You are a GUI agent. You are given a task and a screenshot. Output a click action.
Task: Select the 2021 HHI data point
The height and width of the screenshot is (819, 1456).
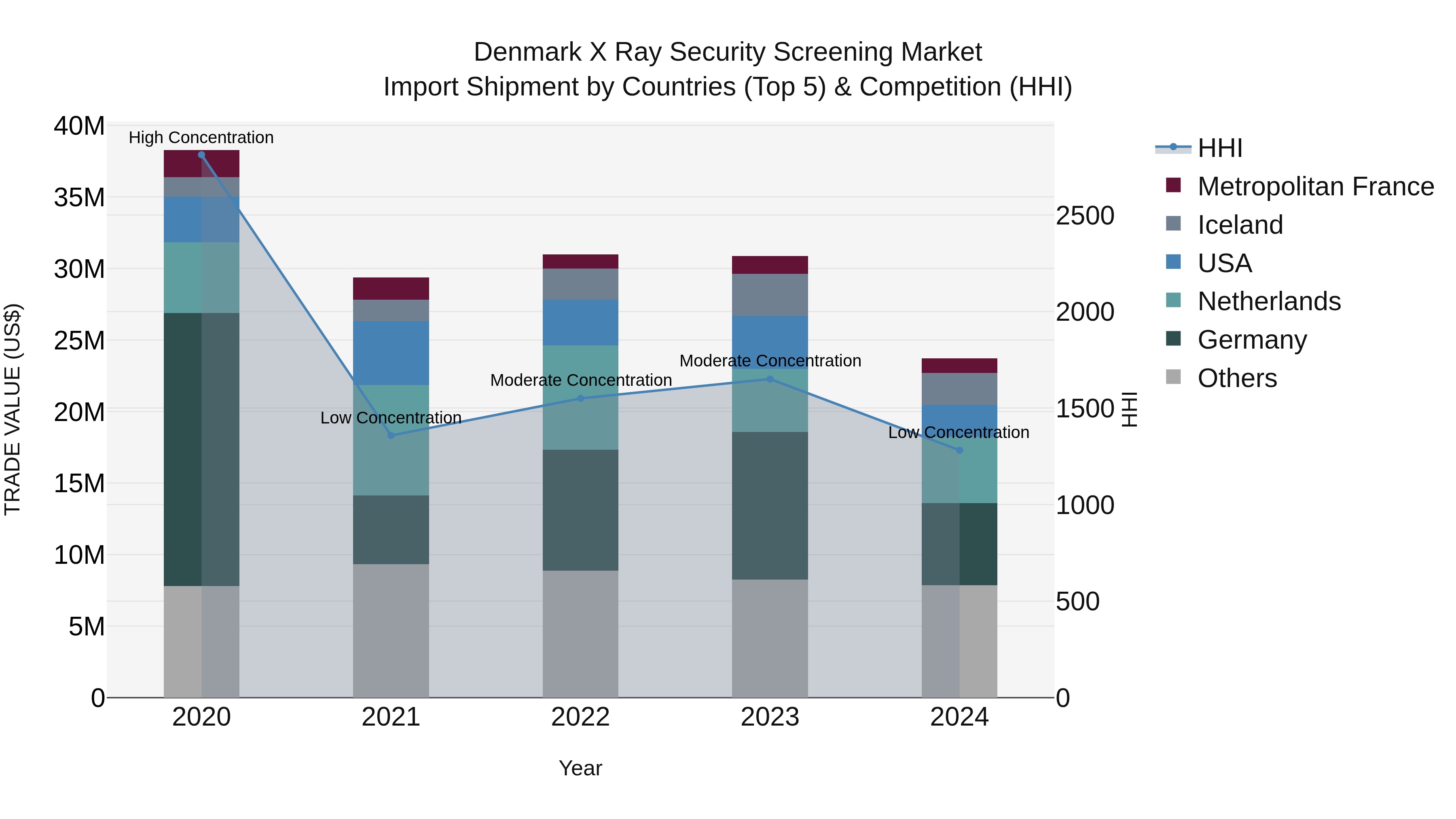click(391, 435)
